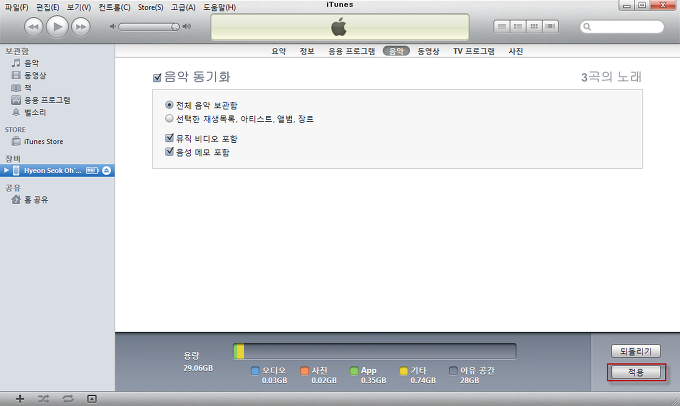
Task: Click the 되돌리기 button
Action: click(636, 351)
